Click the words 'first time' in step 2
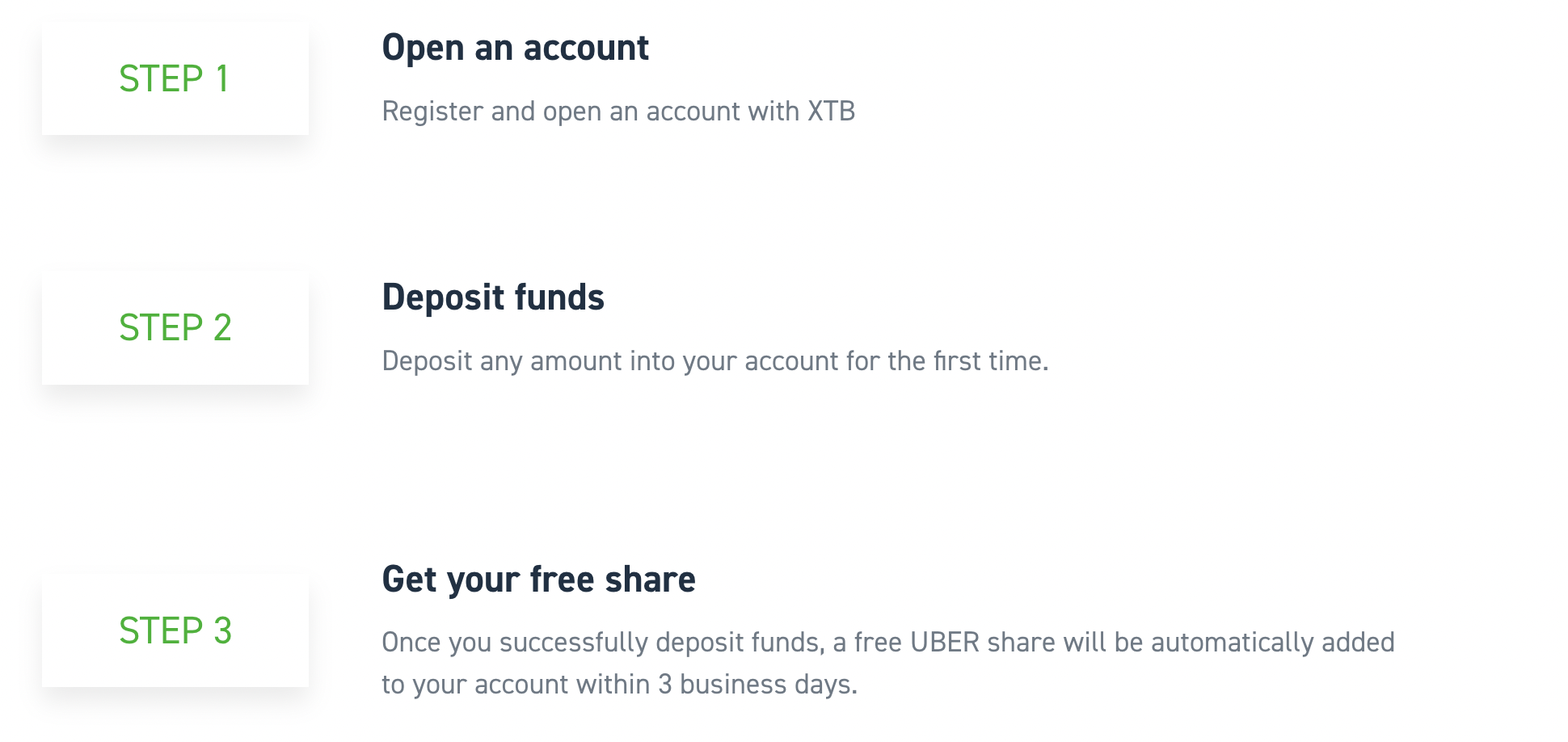Viewport: 1568px width, 742px height. (x=989, y=360)
